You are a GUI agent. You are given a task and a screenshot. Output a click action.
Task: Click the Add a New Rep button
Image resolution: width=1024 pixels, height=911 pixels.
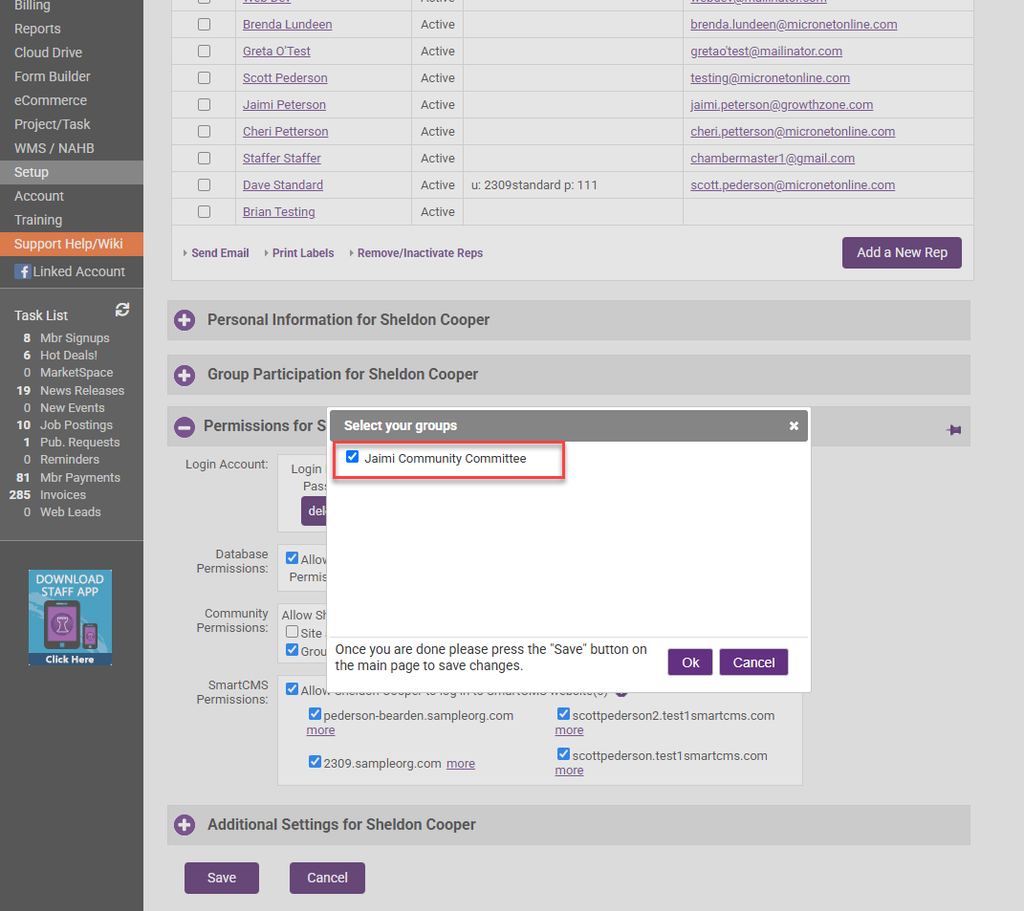(x=901, y=253)
